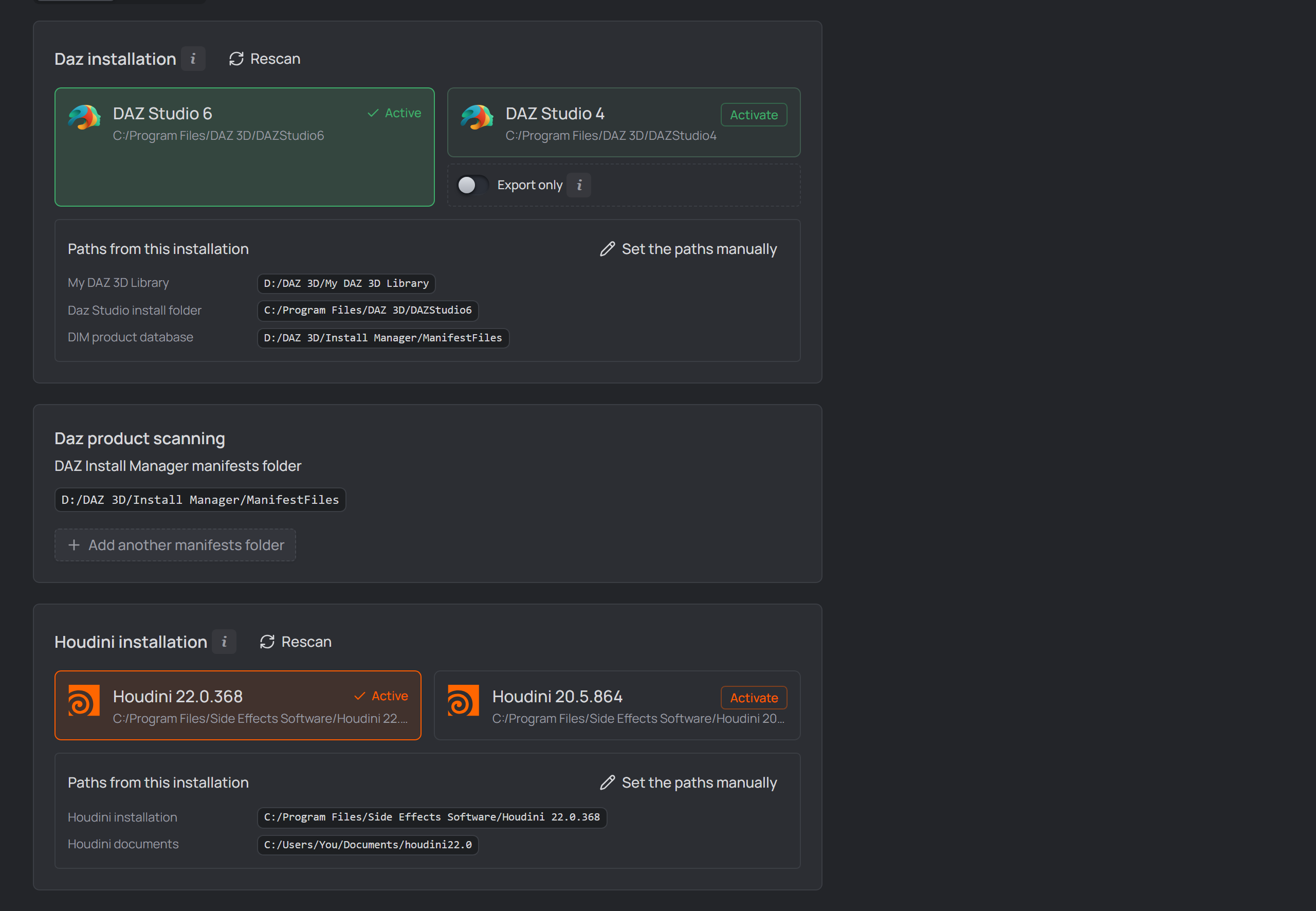Click the Daz Studio install folder path value
Image resolution: width=1316 pixels, height=911 pixels.
tap(368, 311)
